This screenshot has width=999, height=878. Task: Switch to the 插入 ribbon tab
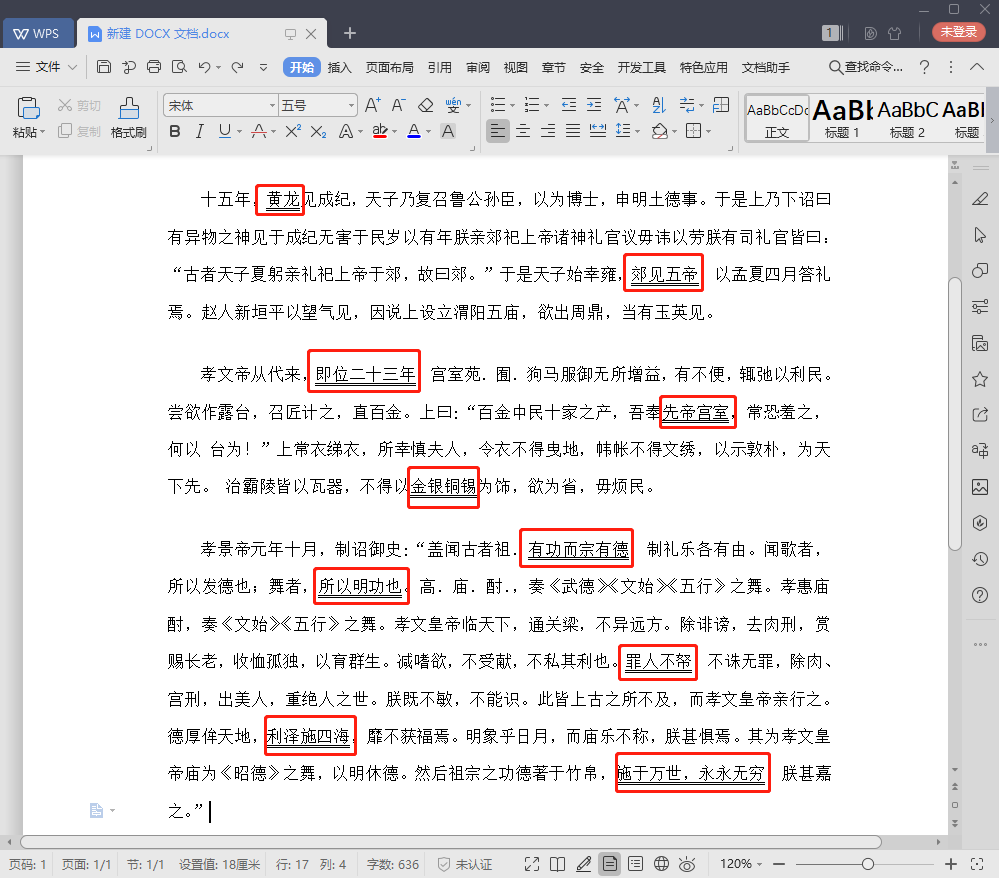pos(340,67)
